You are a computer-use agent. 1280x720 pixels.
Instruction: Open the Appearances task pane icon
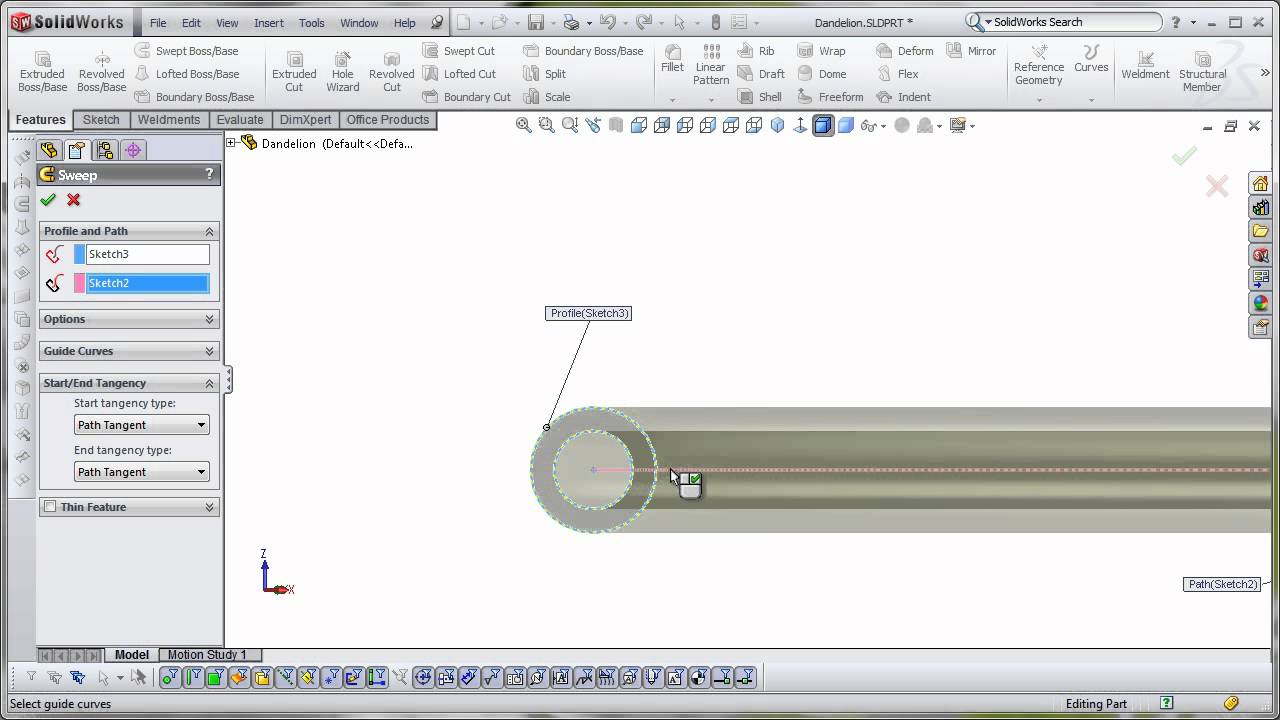point(1260,303)
